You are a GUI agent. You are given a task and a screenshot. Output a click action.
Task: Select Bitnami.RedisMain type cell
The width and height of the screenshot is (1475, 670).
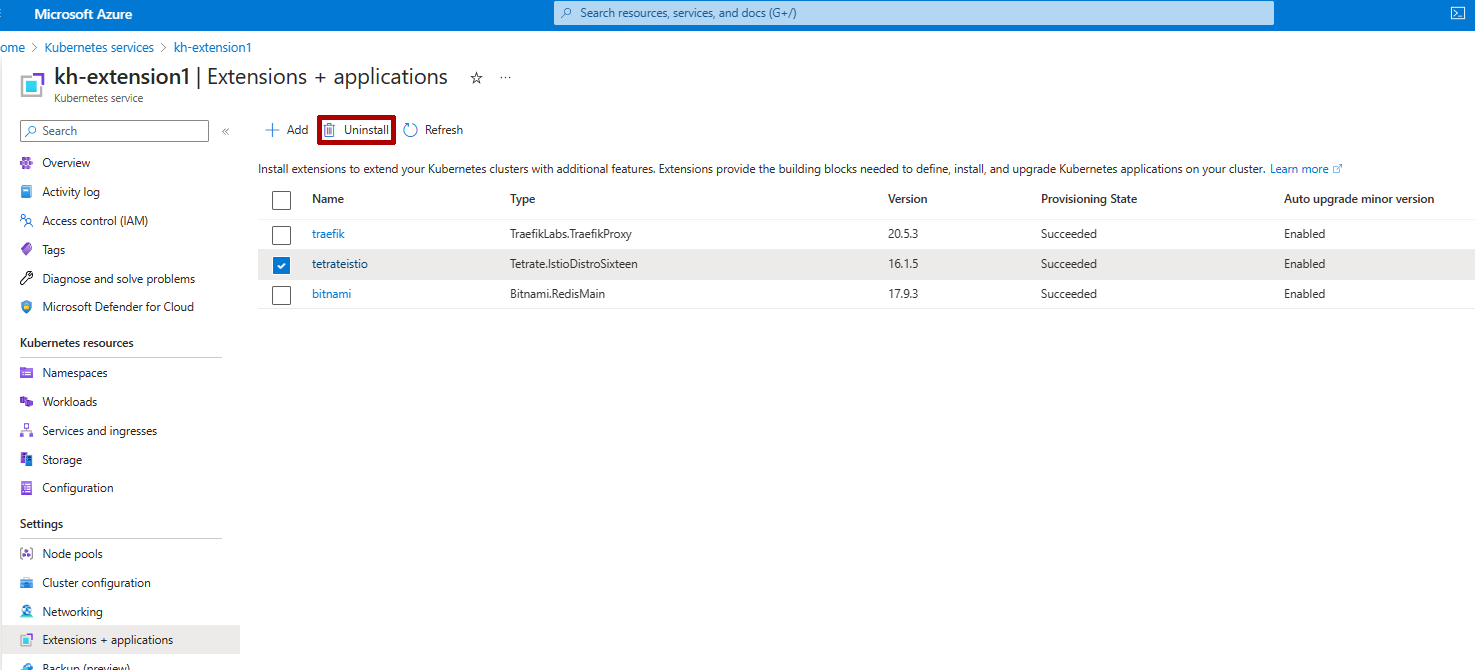[x=557, y=294]
